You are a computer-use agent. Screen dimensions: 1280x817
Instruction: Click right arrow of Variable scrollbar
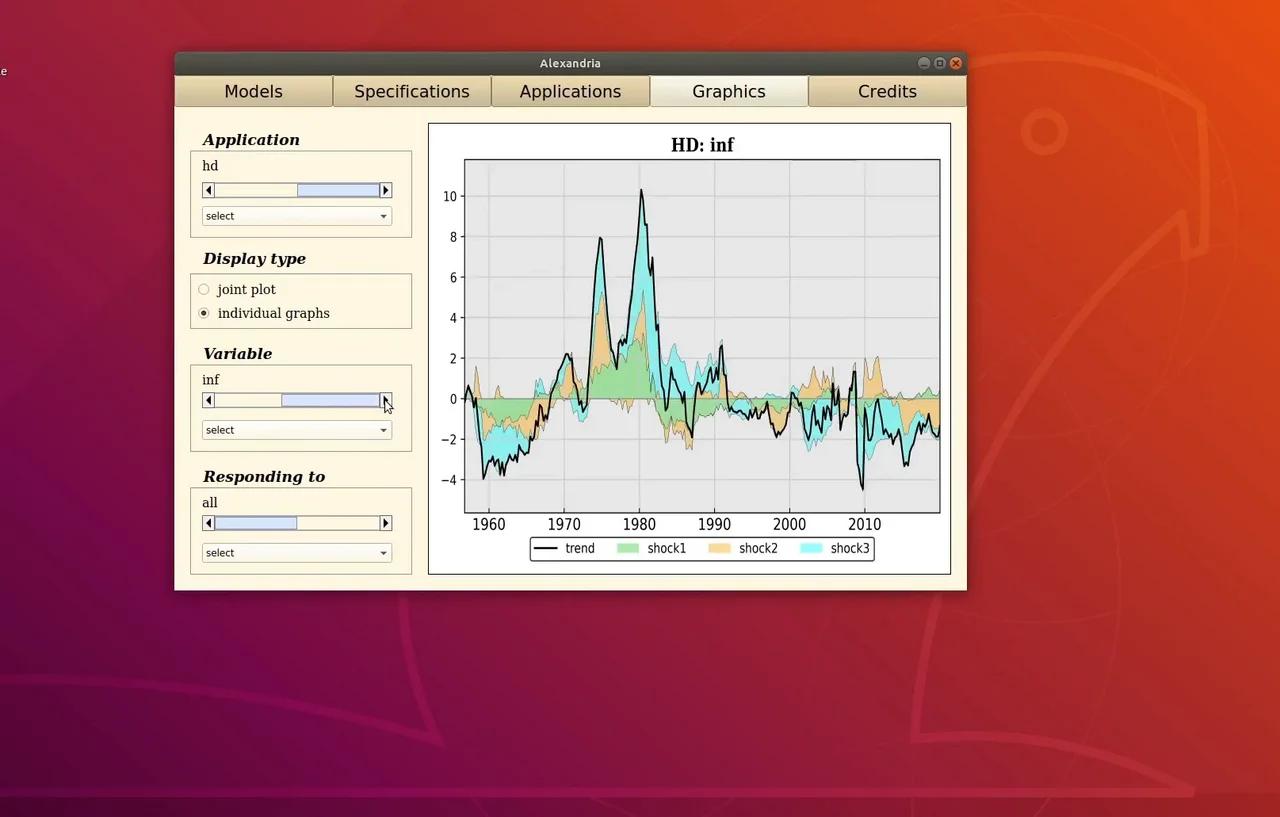click(385, 400)
